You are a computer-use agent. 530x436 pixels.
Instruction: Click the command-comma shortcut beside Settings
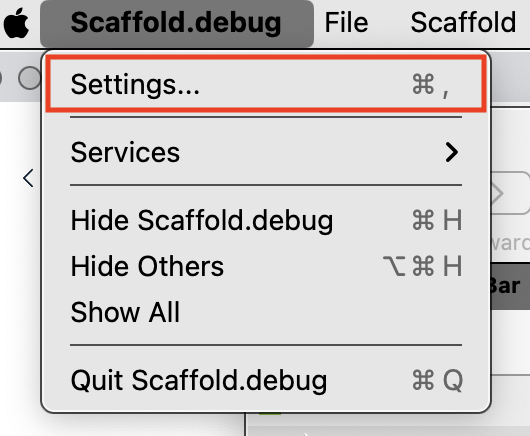tap(431, 84)
